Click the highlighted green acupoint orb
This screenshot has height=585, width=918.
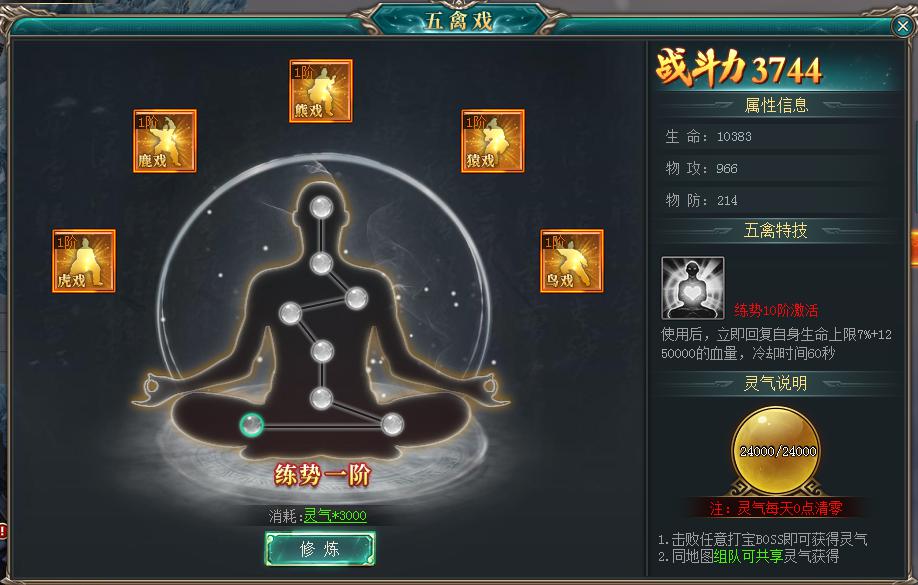[x=252, y=425]
